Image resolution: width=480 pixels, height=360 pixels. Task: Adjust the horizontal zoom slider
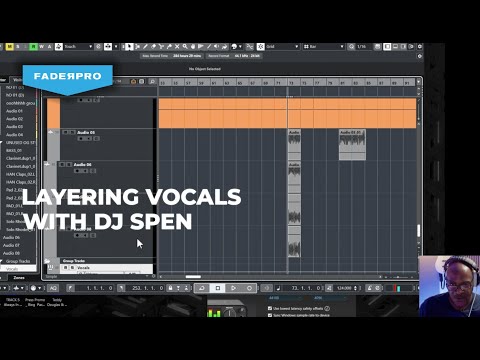click(x=398, y=277)
